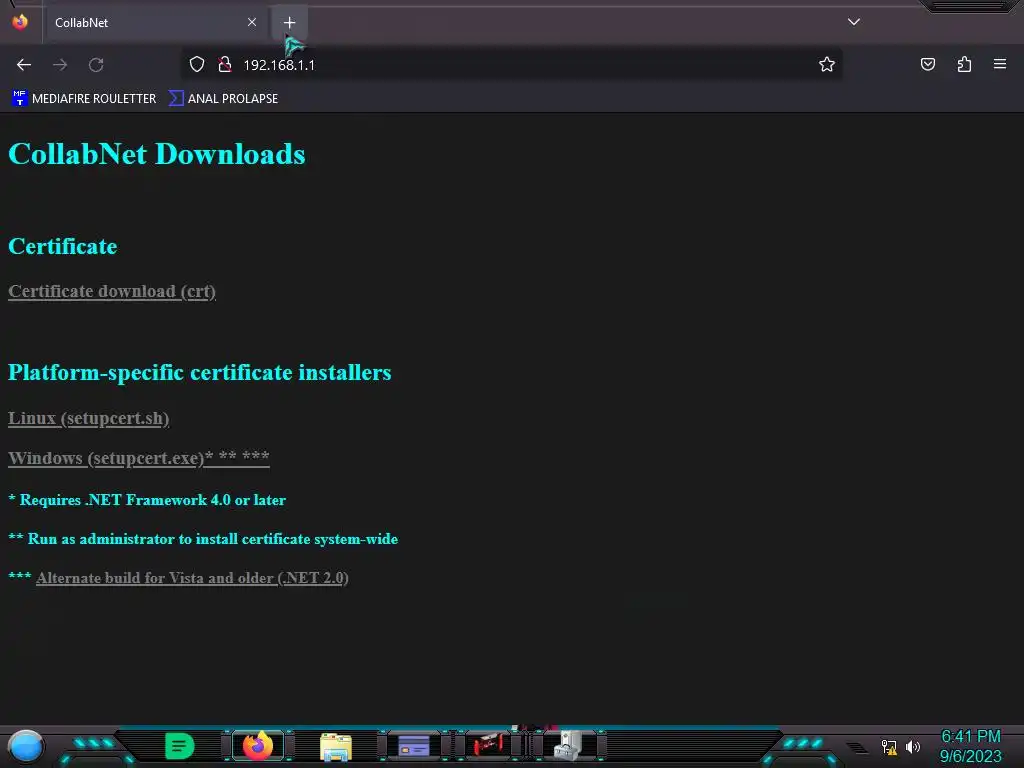Open a new tab

tap(289, 22)
